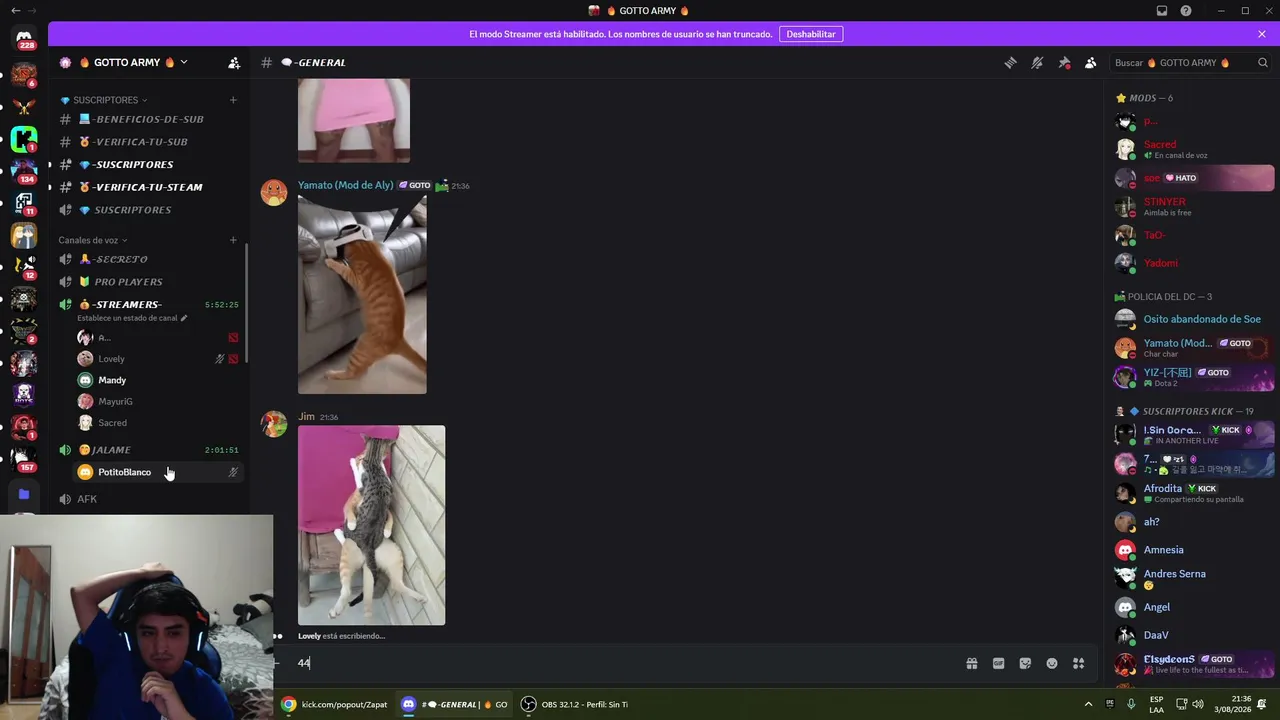Open the server folder icon
The height and width of the screenshot is (720, 1280).
[24, 494]
